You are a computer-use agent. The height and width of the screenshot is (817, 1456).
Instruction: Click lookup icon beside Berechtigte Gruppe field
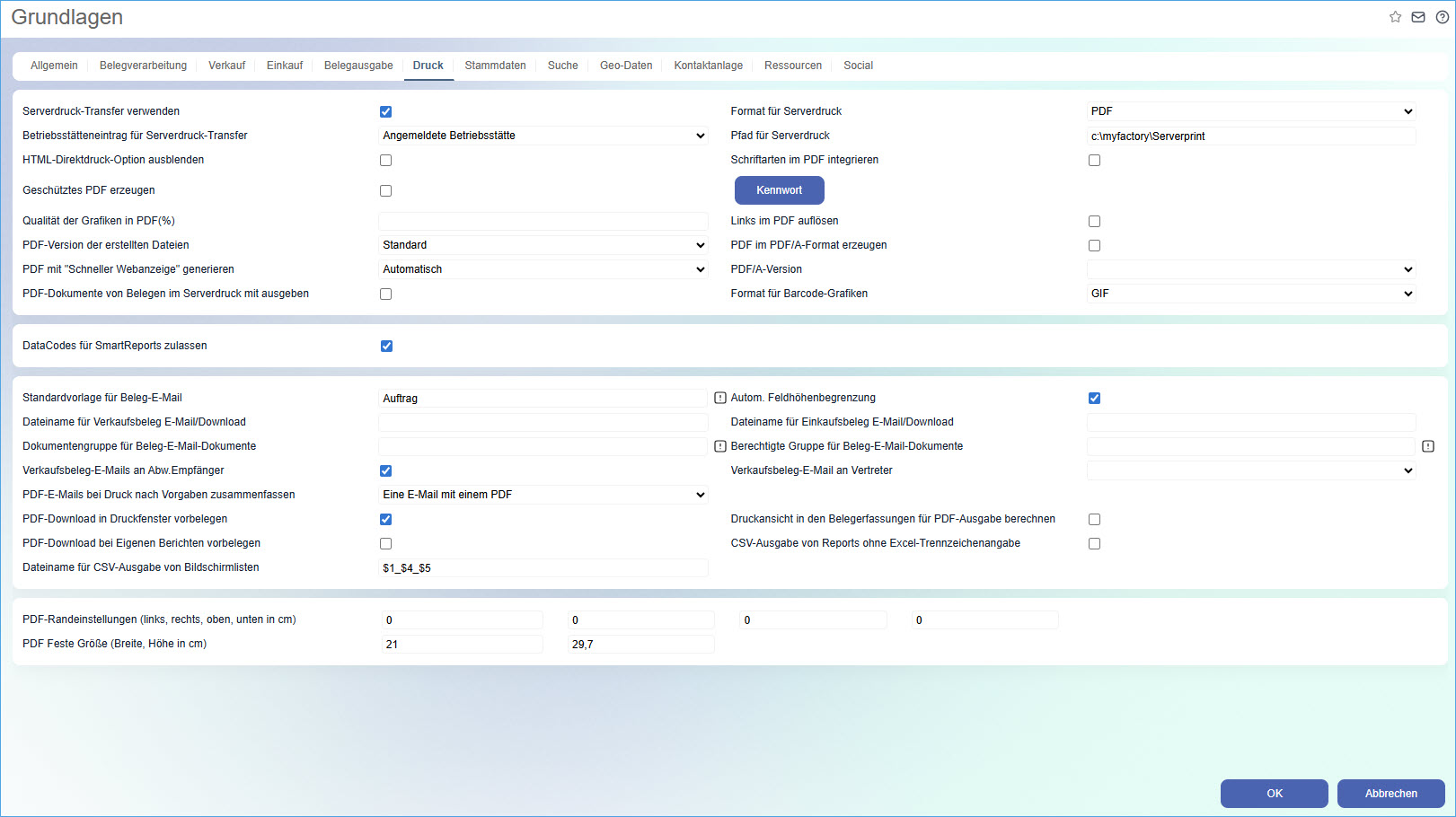coord(1428,446)
